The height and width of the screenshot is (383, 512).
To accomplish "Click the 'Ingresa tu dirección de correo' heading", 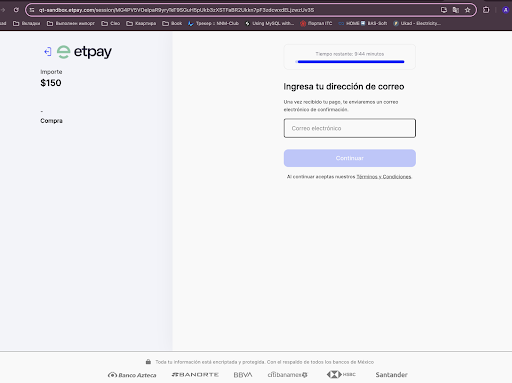I will tap(344, 87).
